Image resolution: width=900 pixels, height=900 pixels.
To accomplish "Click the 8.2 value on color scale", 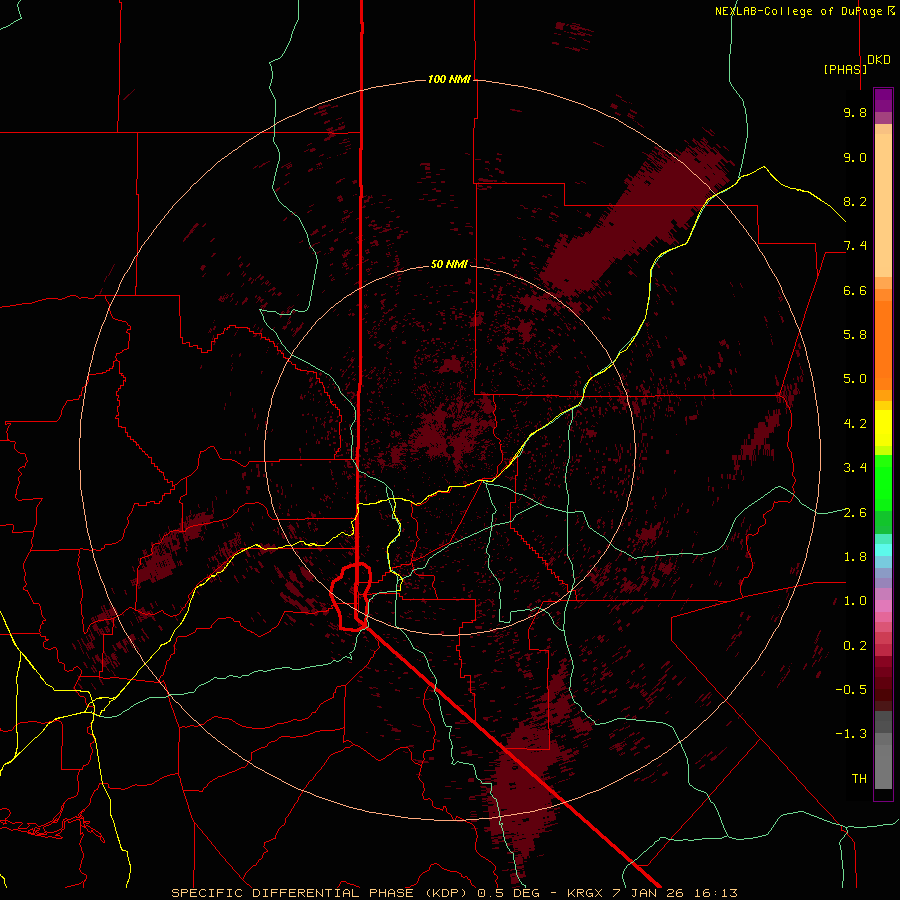I will [855, 201].
